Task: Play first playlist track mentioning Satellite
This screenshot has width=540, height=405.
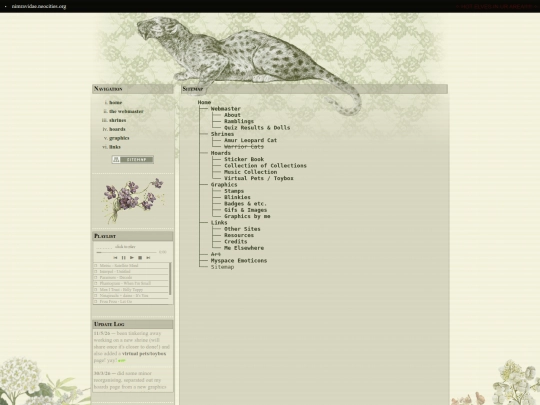Action: click(x=131, y=266)
